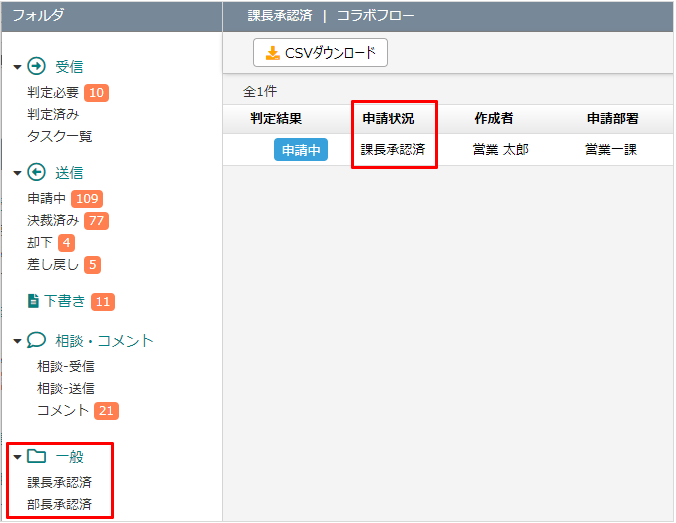Open the タスク一覧 list

(x=59, y=136)
